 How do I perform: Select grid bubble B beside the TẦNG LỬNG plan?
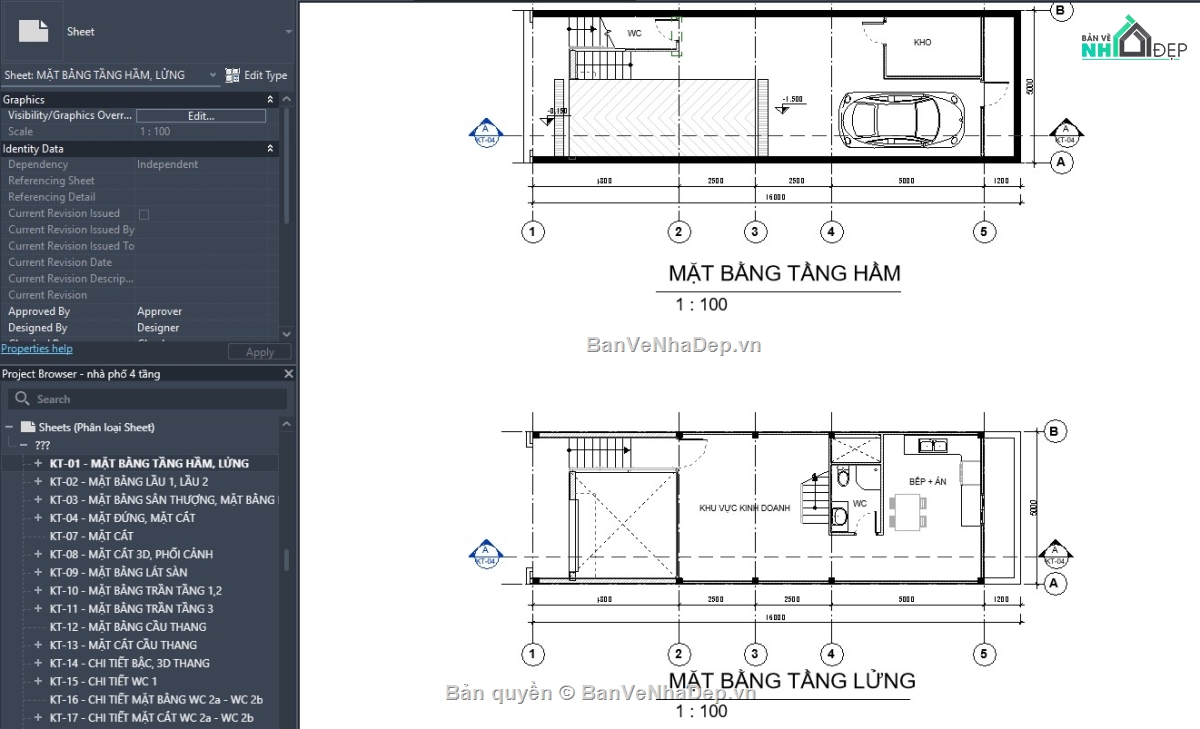click(1055, 432)
